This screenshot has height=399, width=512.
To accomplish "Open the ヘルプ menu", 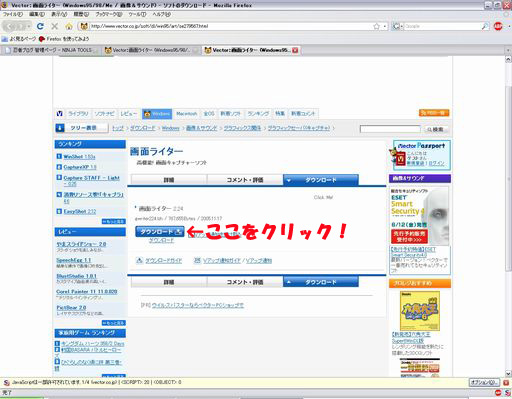I will point(162,14).
